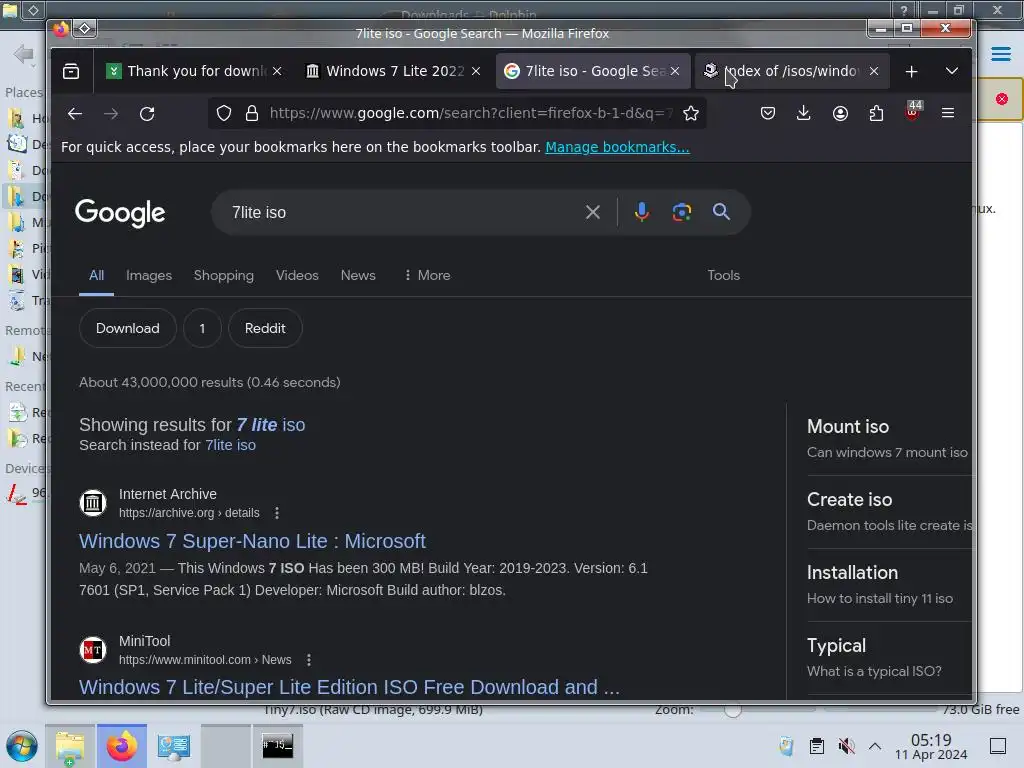Image resolution: width=1024 pixels, height=768 pixels.
Task: Close the 7lite iso Google Search tab
Action: point(675,71)
